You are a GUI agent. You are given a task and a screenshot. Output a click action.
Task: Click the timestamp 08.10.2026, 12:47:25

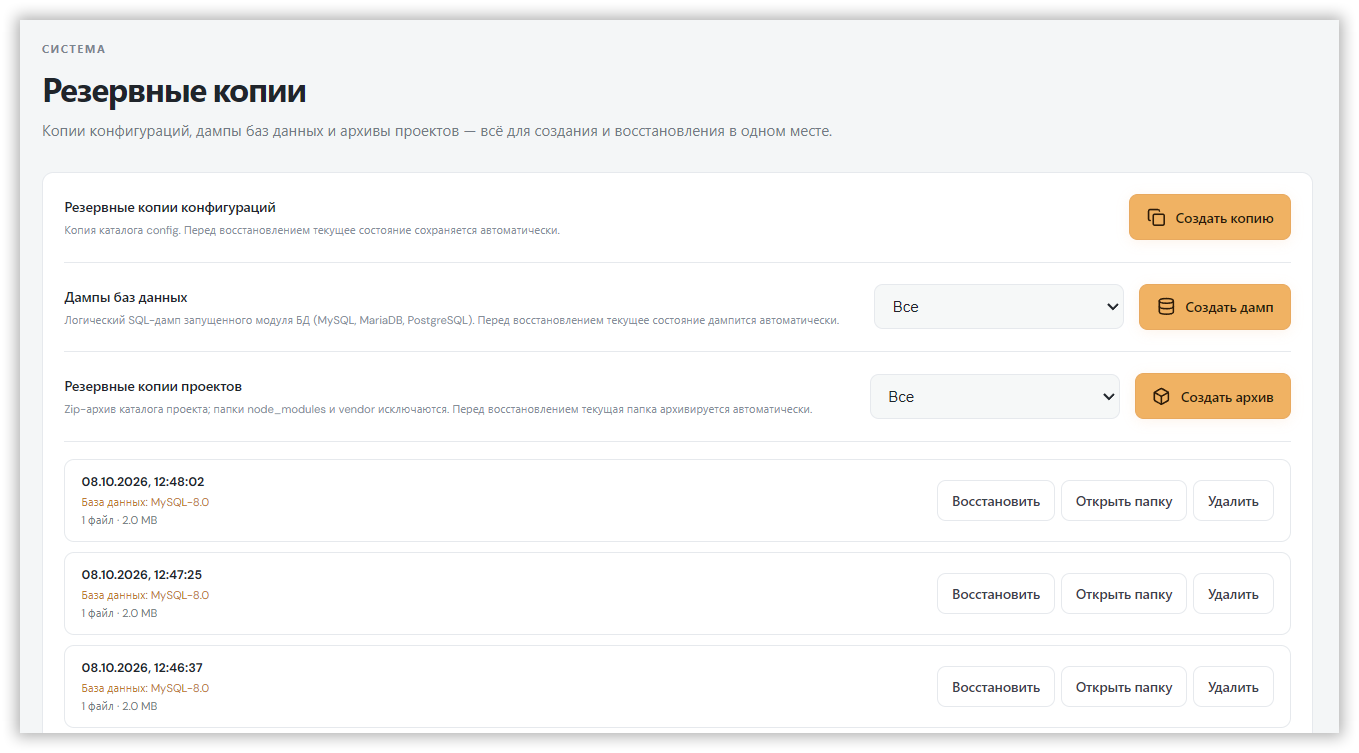click(142, 575)
